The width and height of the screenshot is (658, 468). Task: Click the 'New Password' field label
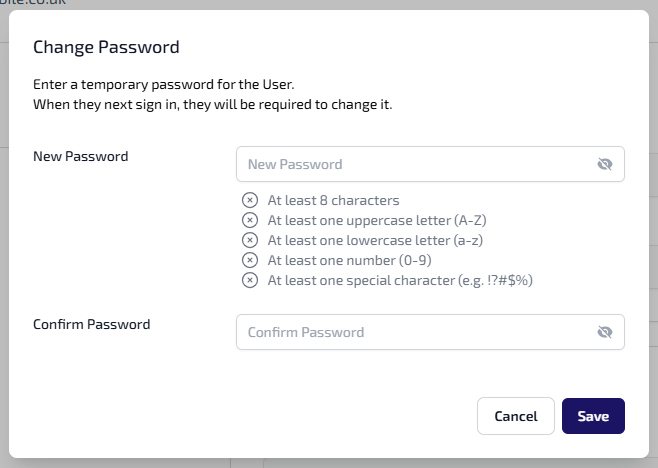pyautogui.click(x=81, y=156)
